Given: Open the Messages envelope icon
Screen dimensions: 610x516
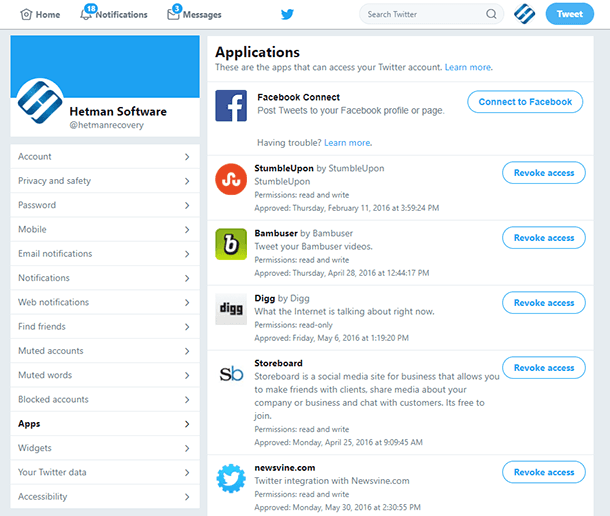Looking at the screenshot, I should pos(173,15).
